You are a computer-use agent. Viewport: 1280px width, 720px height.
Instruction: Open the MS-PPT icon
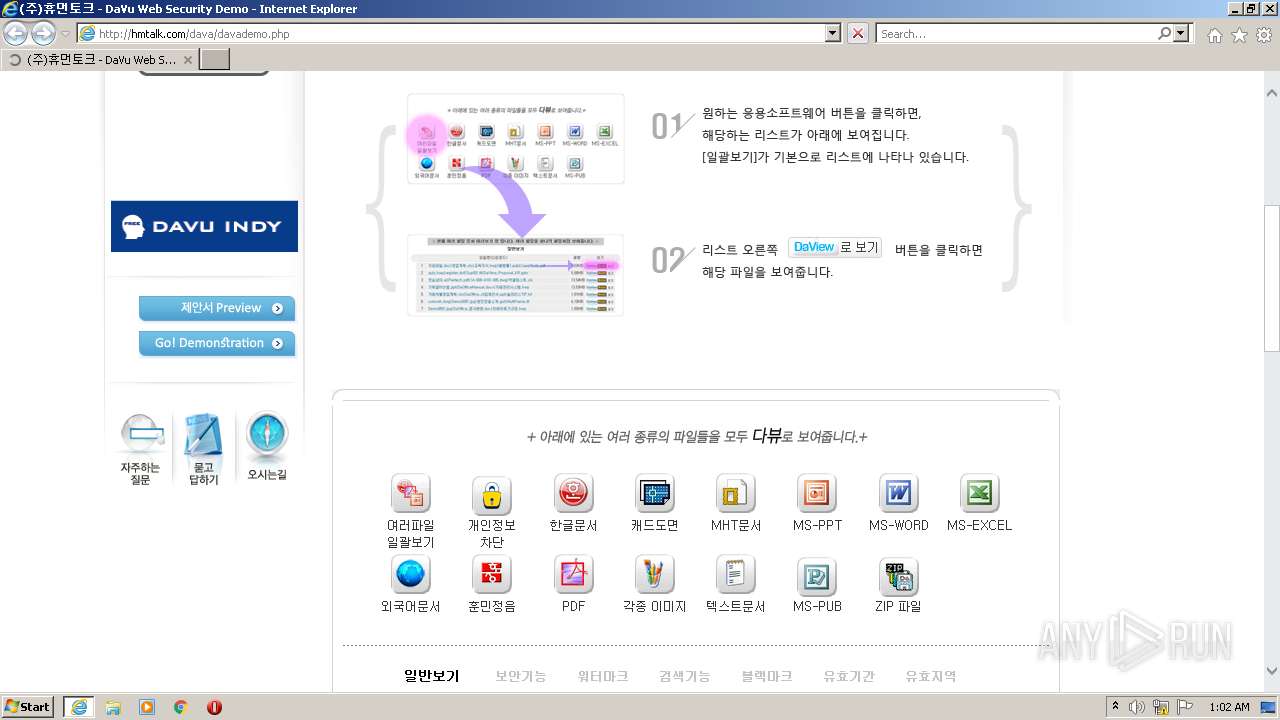pyautogui.click(x=817, y=494)
